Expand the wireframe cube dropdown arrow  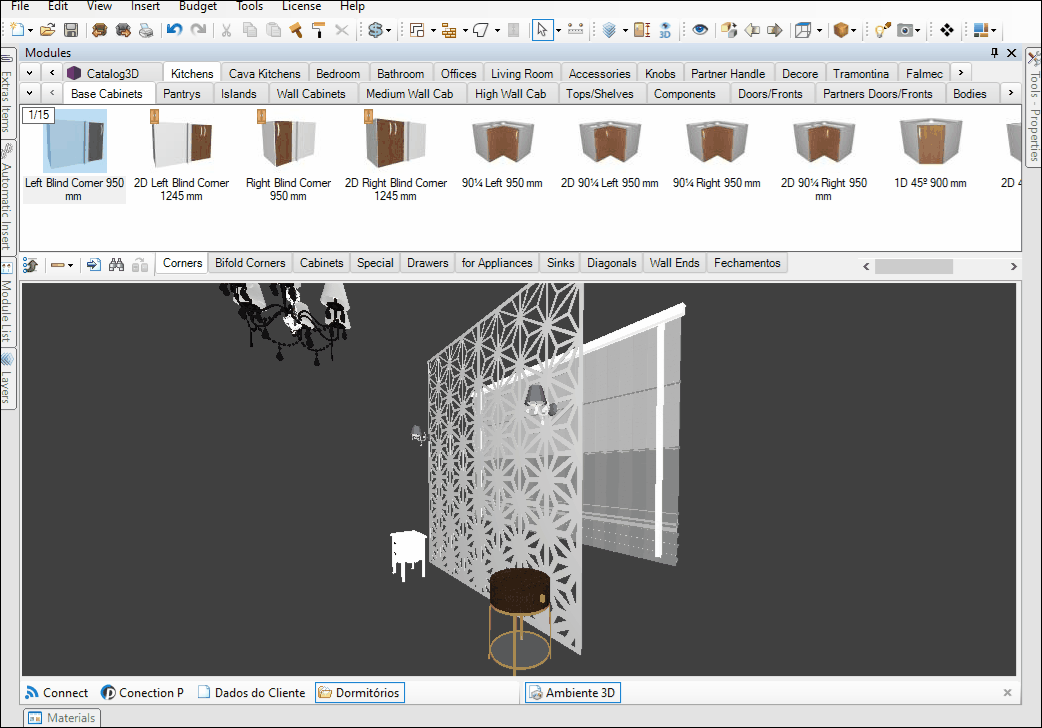click(x=819, y=31)
